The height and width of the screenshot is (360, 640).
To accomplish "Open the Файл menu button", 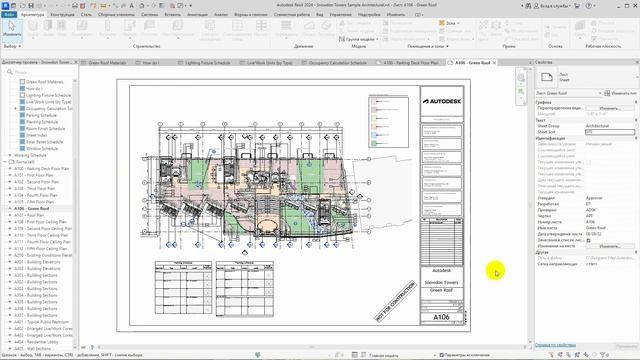I will [x=9, y=14].
